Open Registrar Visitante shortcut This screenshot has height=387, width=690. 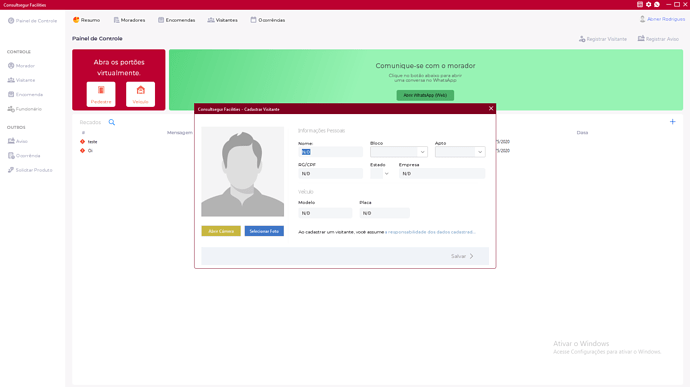603,39
